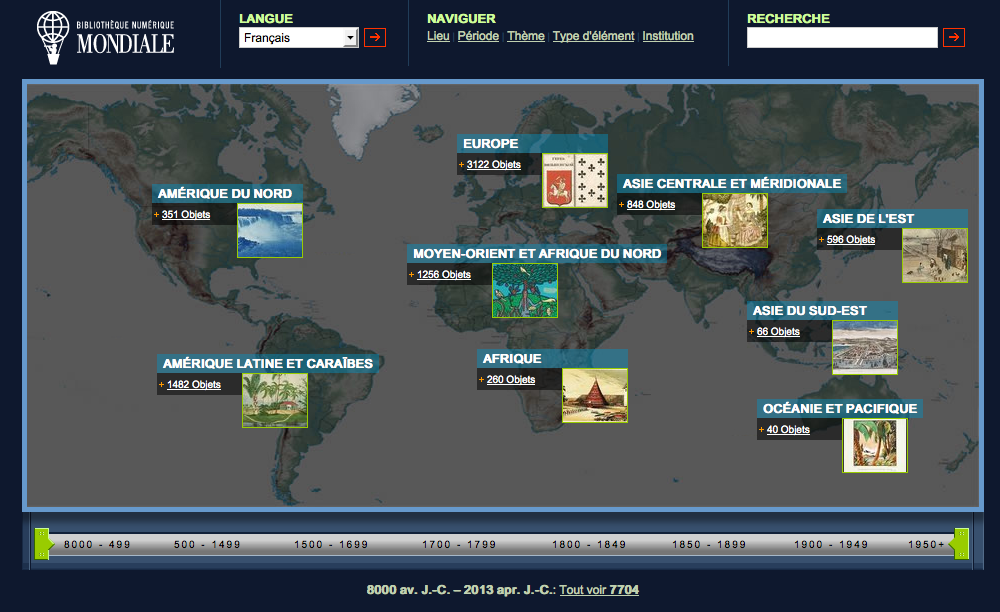Open the Lieu navigation item
The image size is (1000, 612).
438,36
